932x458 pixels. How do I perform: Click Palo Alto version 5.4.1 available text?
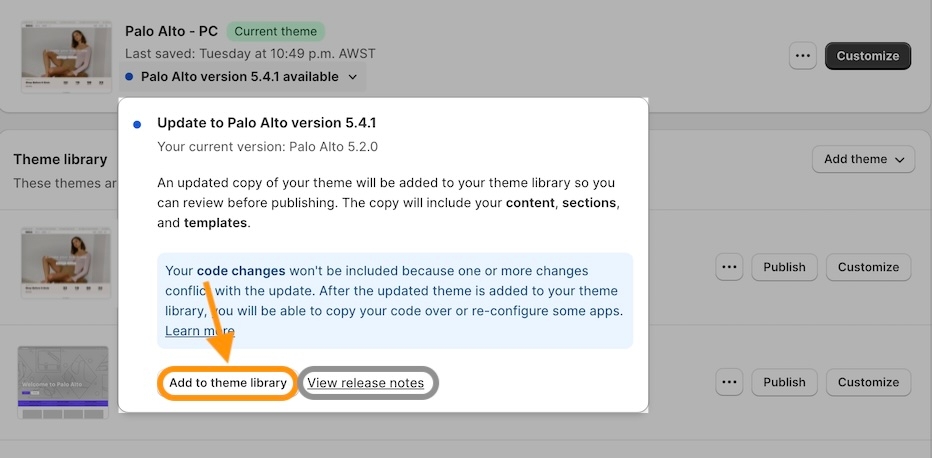tap(240, 77)
